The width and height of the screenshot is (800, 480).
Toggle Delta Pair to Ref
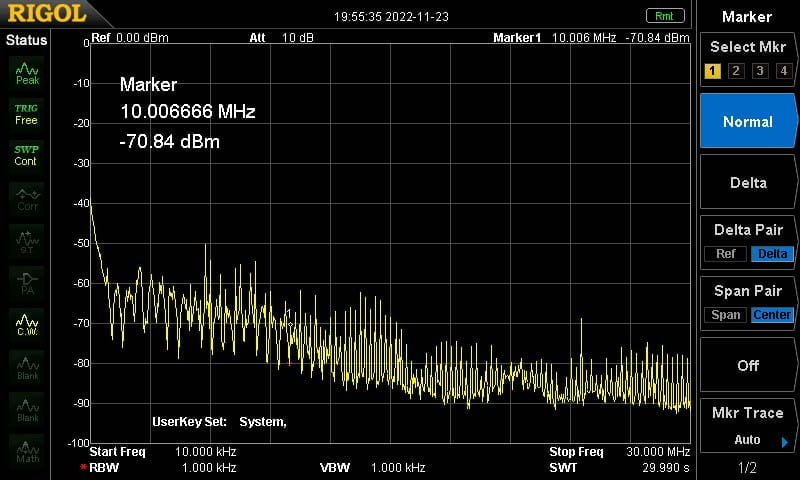coord(725,254)
